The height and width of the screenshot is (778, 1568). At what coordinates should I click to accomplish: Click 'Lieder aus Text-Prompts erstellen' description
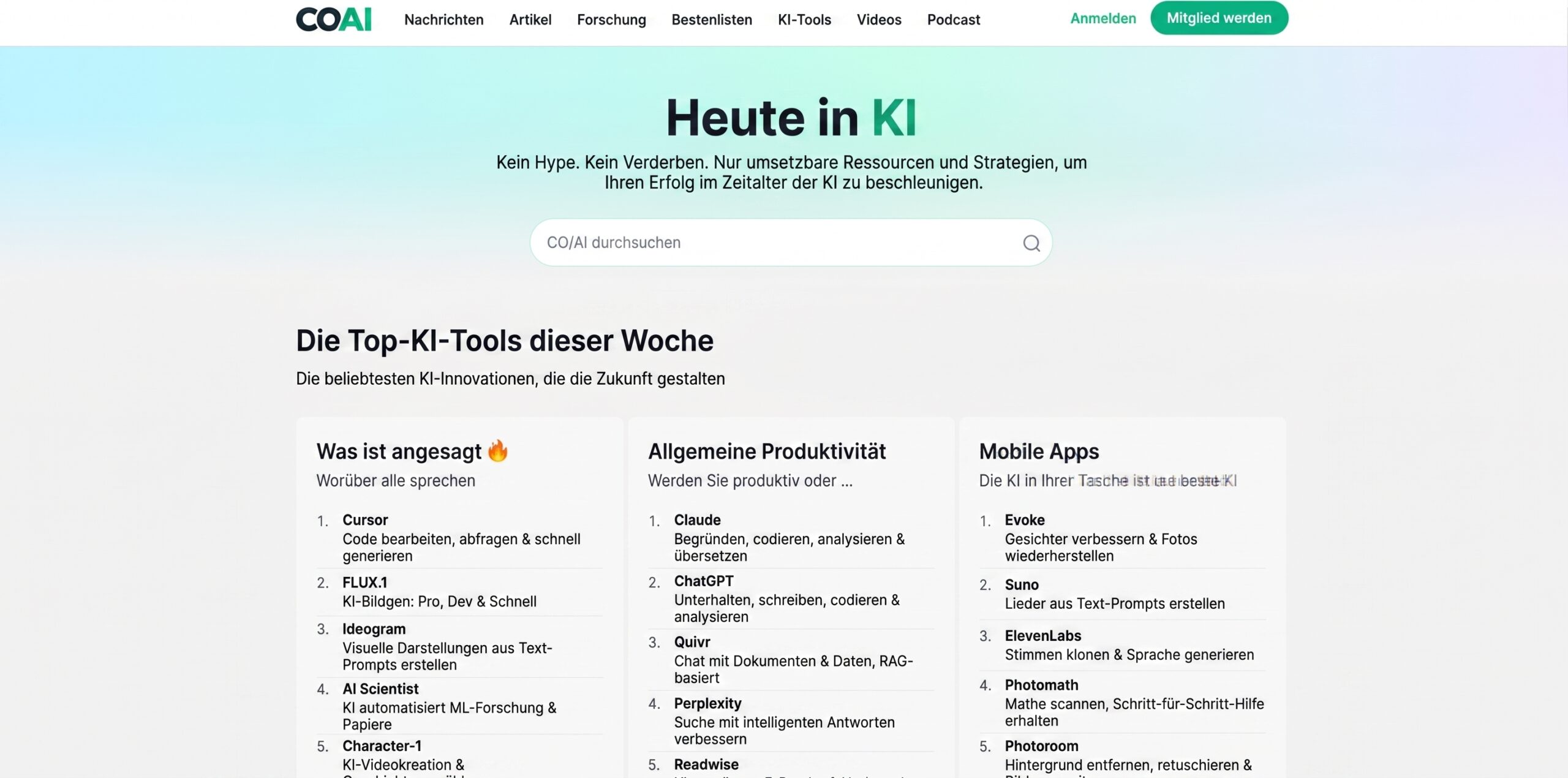1115,604
